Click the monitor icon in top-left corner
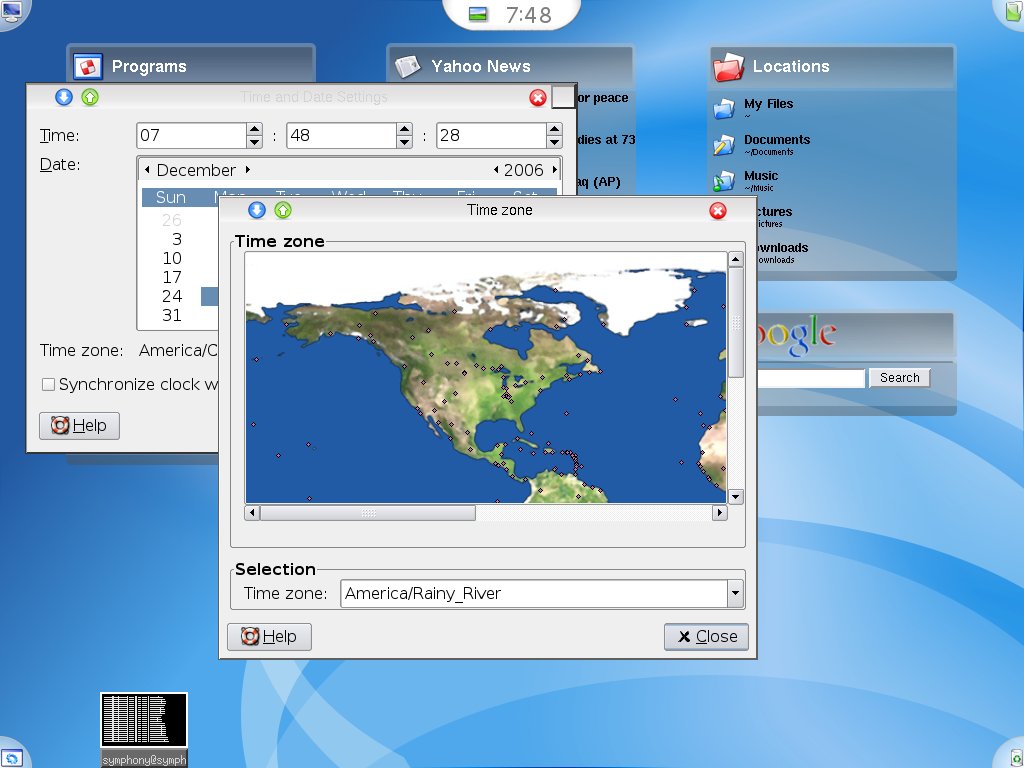Viewport: 1024px width, 768px height. tap(11, 11)
